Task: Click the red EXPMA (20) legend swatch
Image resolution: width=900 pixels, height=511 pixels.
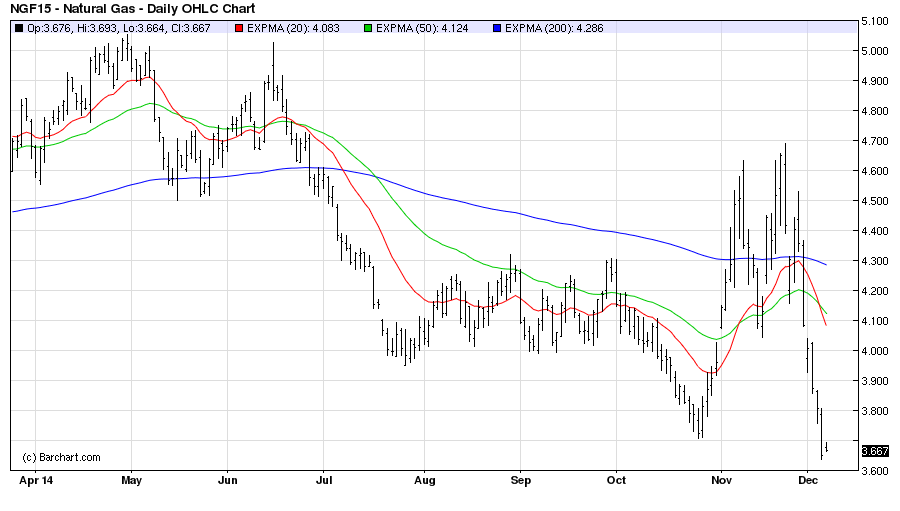Action: pos(239,28)
